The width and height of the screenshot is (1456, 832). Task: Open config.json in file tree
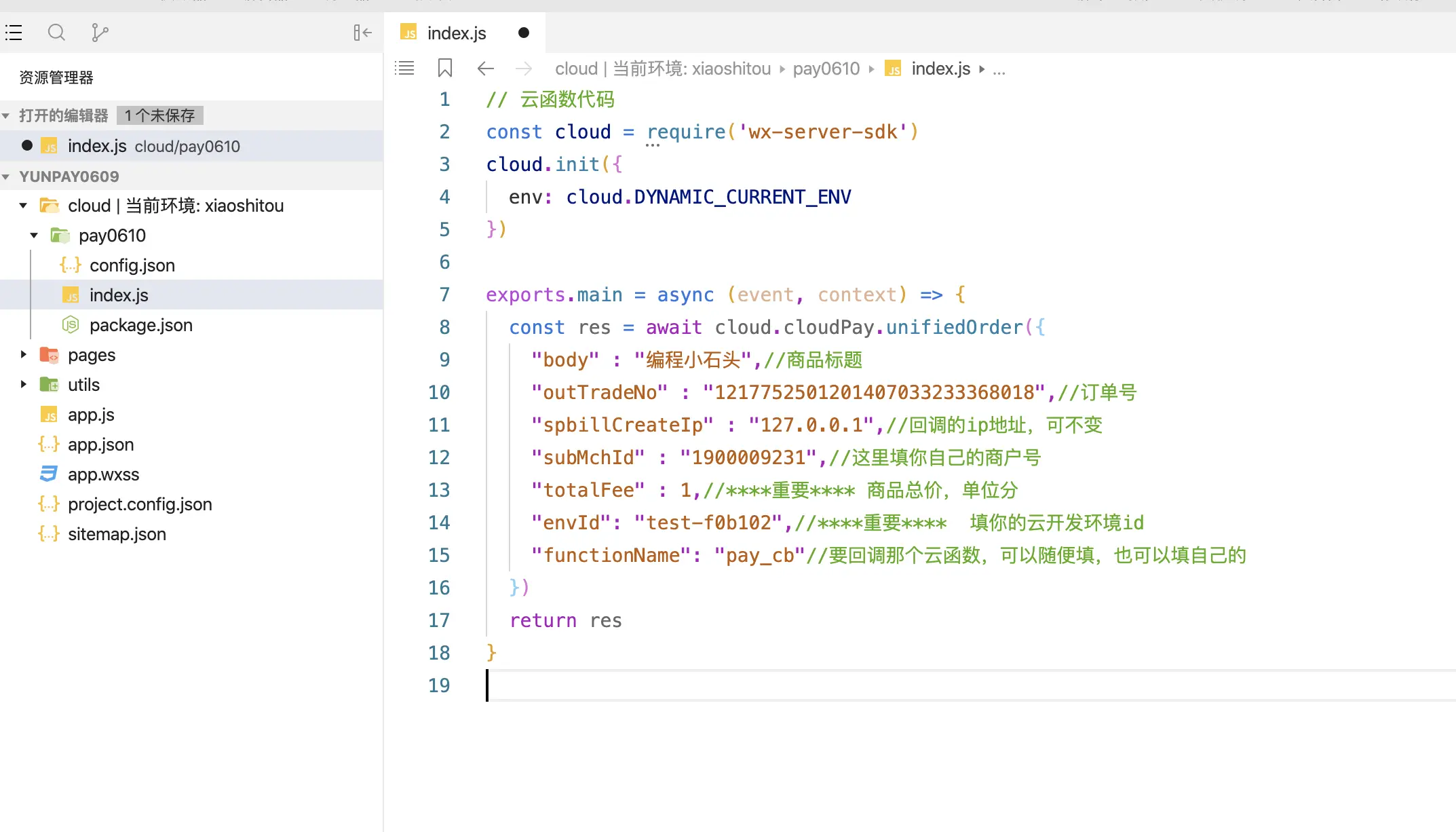pyautogui.click(x=132, y=265)
